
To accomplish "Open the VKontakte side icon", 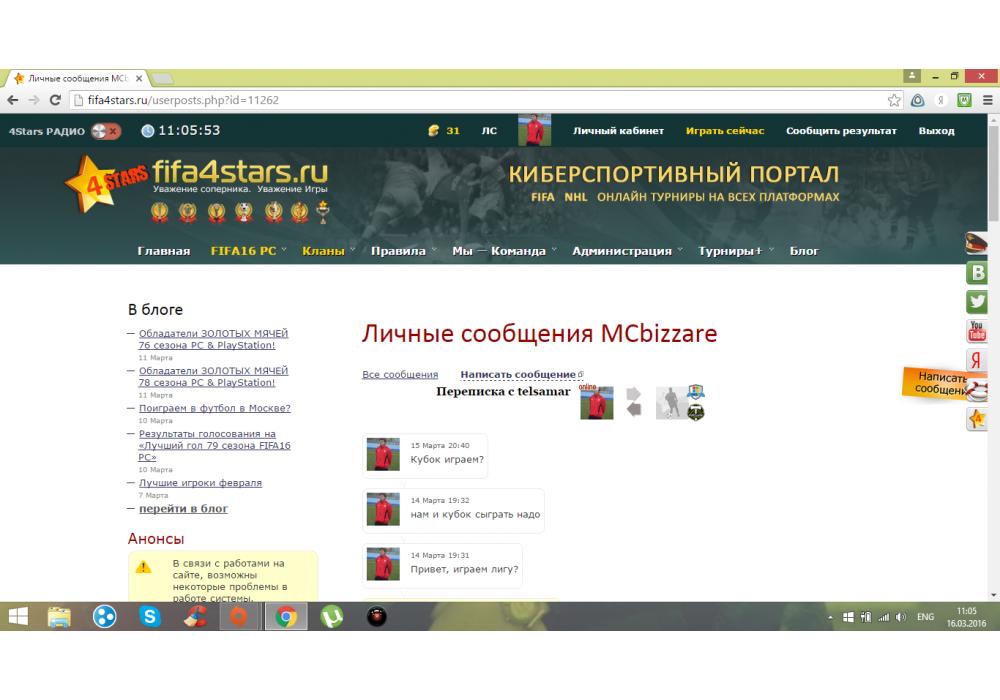I will (x=976, y=273).
